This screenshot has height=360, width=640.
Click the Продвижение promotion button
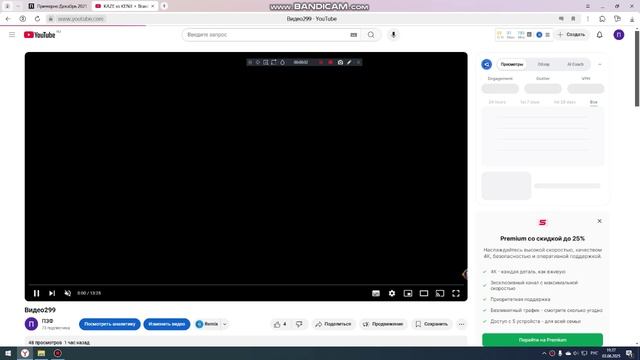coord(383,324)
